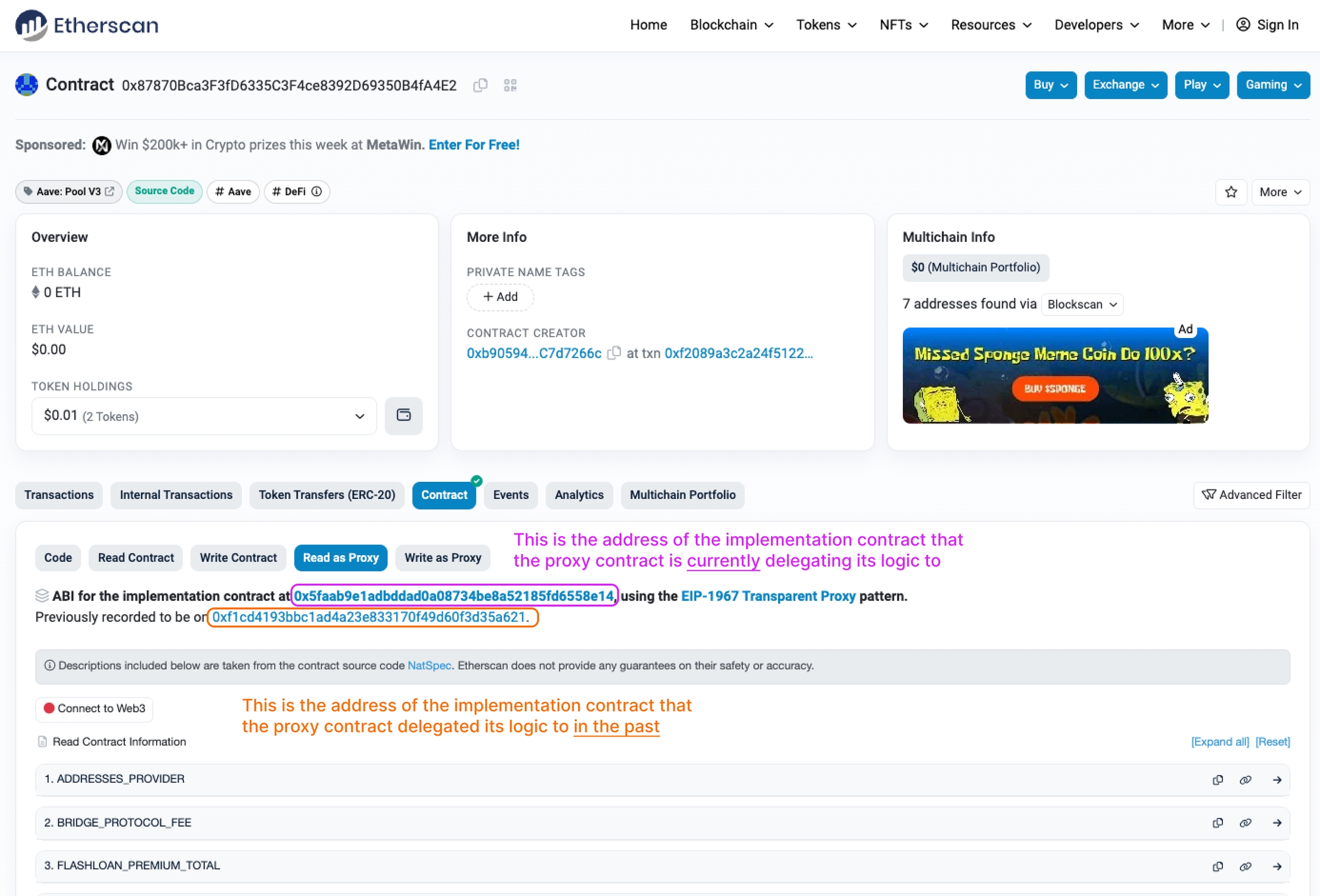Click DeFi tag info icon

tap(317, 191)
